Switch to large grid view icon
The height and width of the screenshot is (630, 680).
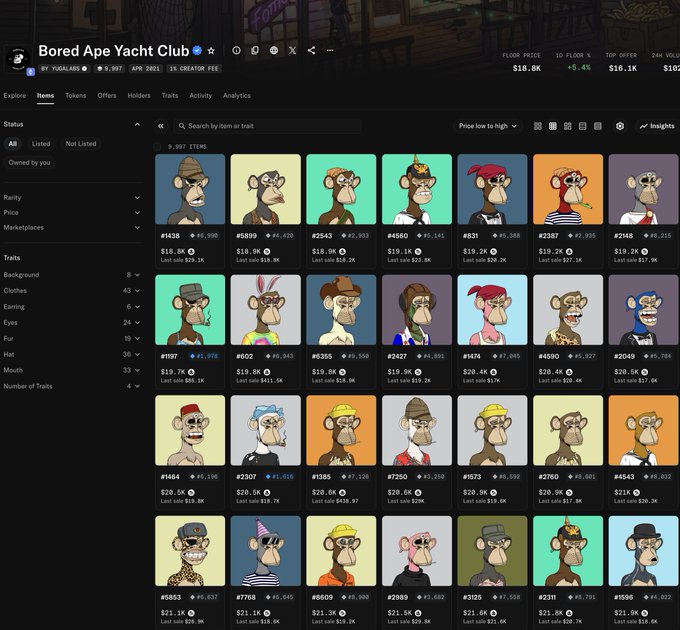point(538,126)
